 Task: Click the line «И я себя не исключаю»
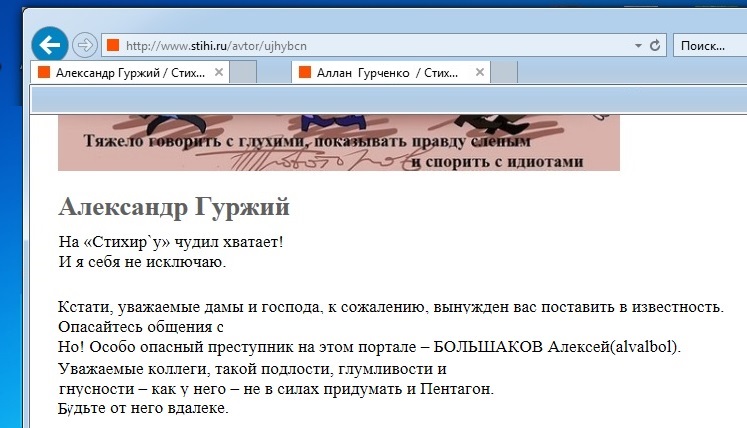142,262
